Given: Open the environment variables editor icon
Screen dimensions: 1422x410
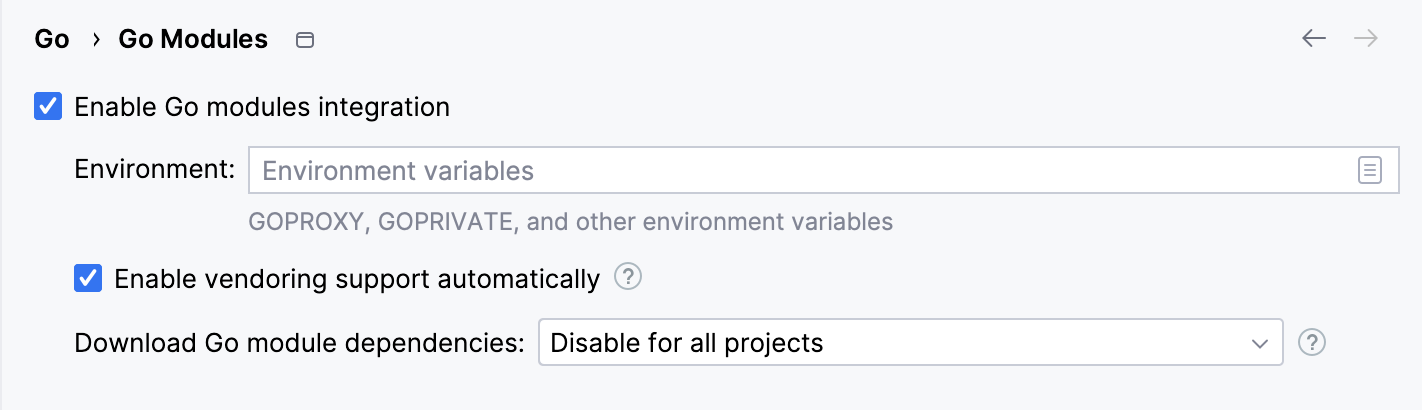Looking at the screenshot, I should [1369, 171].
